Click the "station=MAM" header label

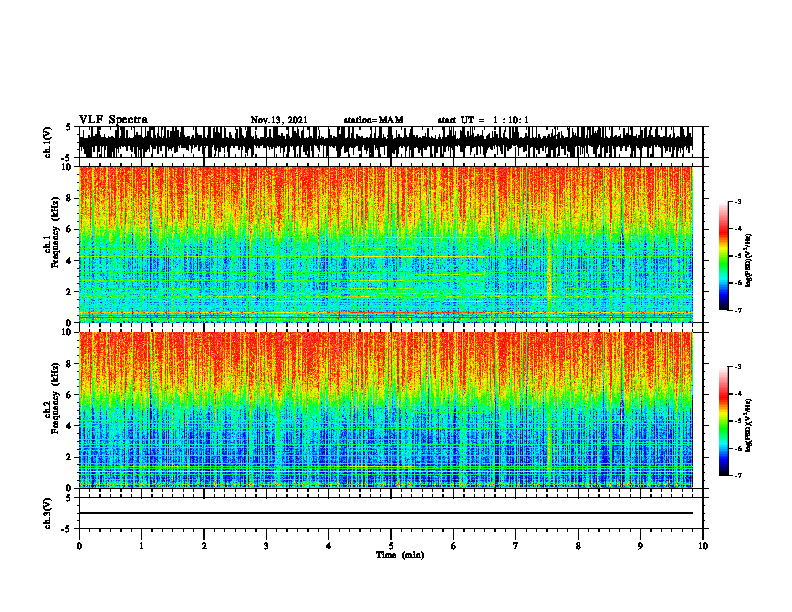tap(374, 120)
